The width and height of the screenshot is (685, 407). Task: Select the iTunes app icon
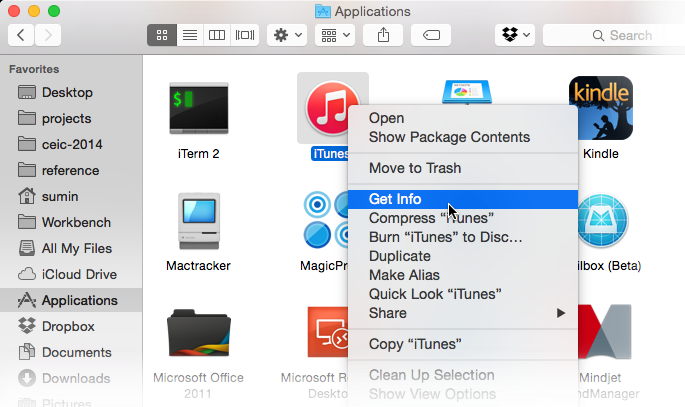332,107
